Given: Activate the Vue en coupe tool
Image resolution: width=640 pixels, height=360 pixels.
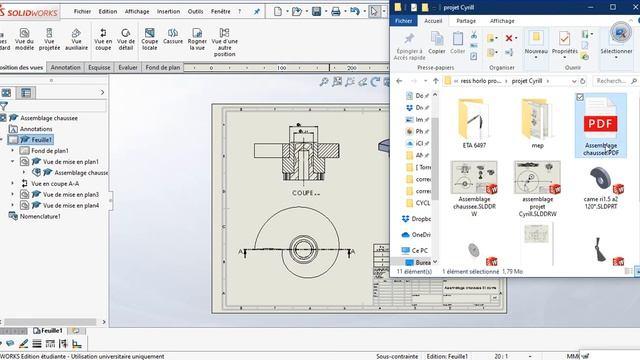Looking at the screenshot, I should point(103,39).
